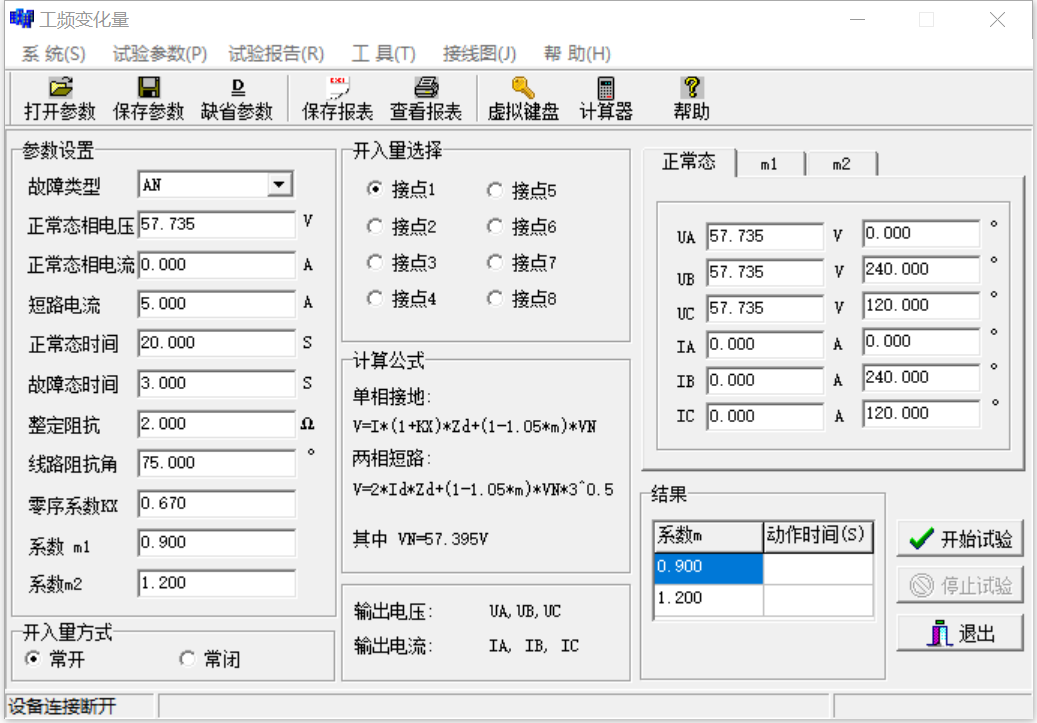Viewport: 1037px width, 723px height.
Task: Click the 短路电流 input field
Action: coord(216,304)
